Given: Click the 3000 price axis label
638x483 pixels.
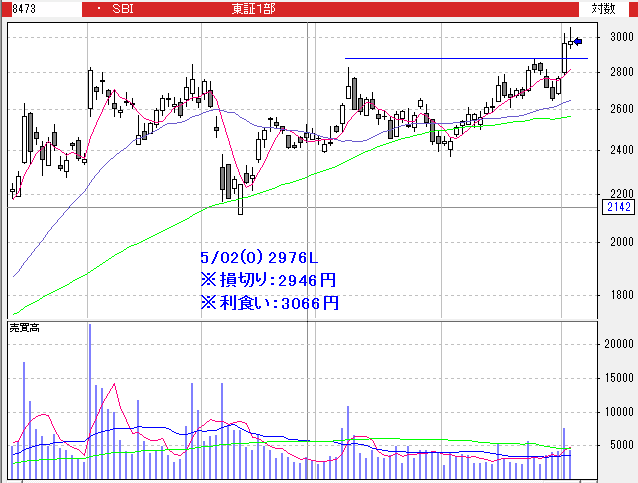Looking at the screenshot, I should tap(620, 37).
